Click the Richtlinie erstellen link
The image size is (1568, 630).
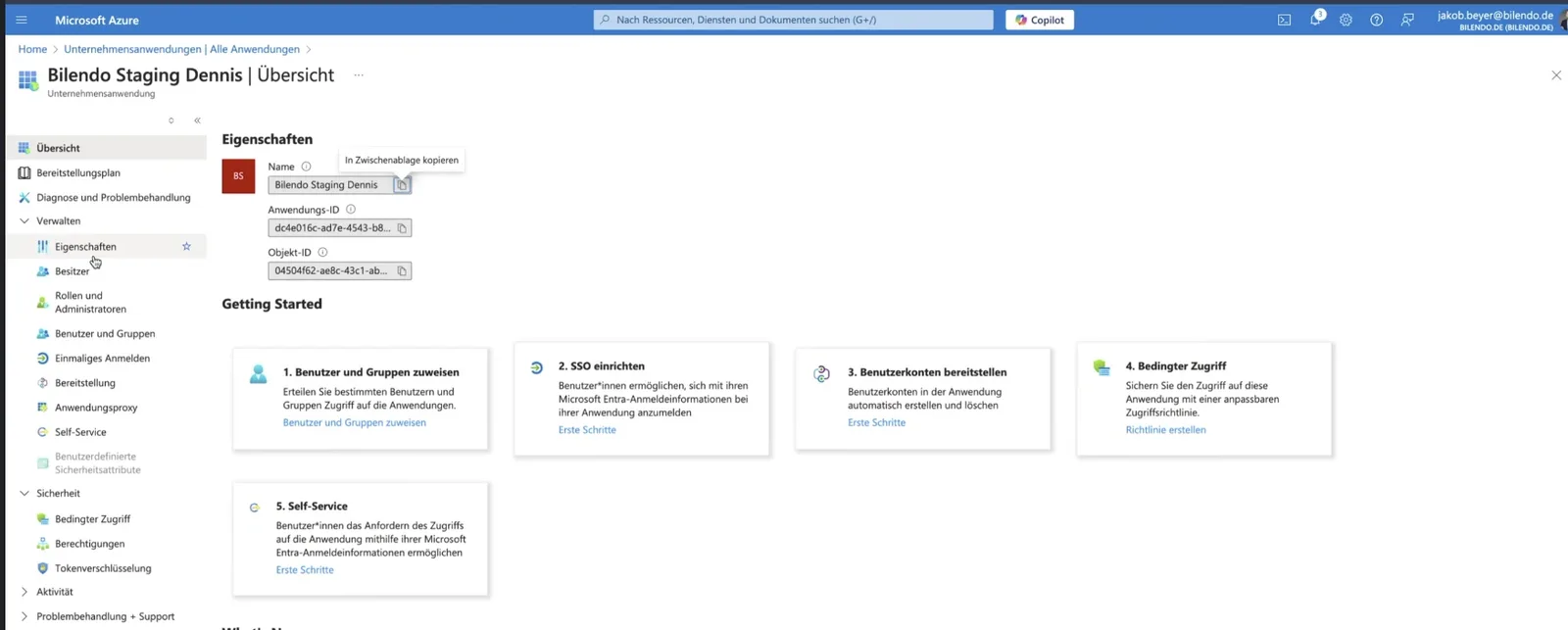pos(1165,430)
